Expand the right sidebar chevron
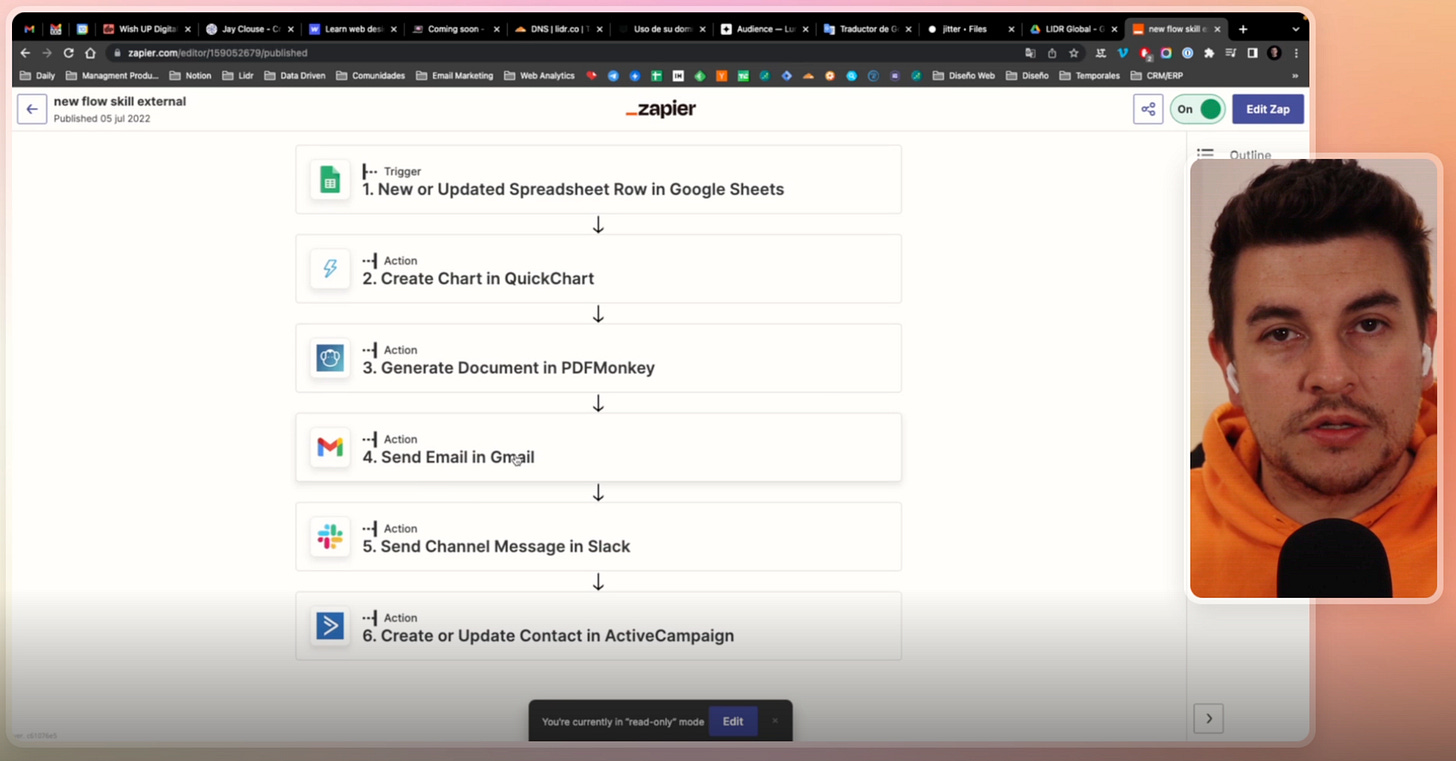Viewport: 1456px width, 761px height. [x=1208, y=718]
